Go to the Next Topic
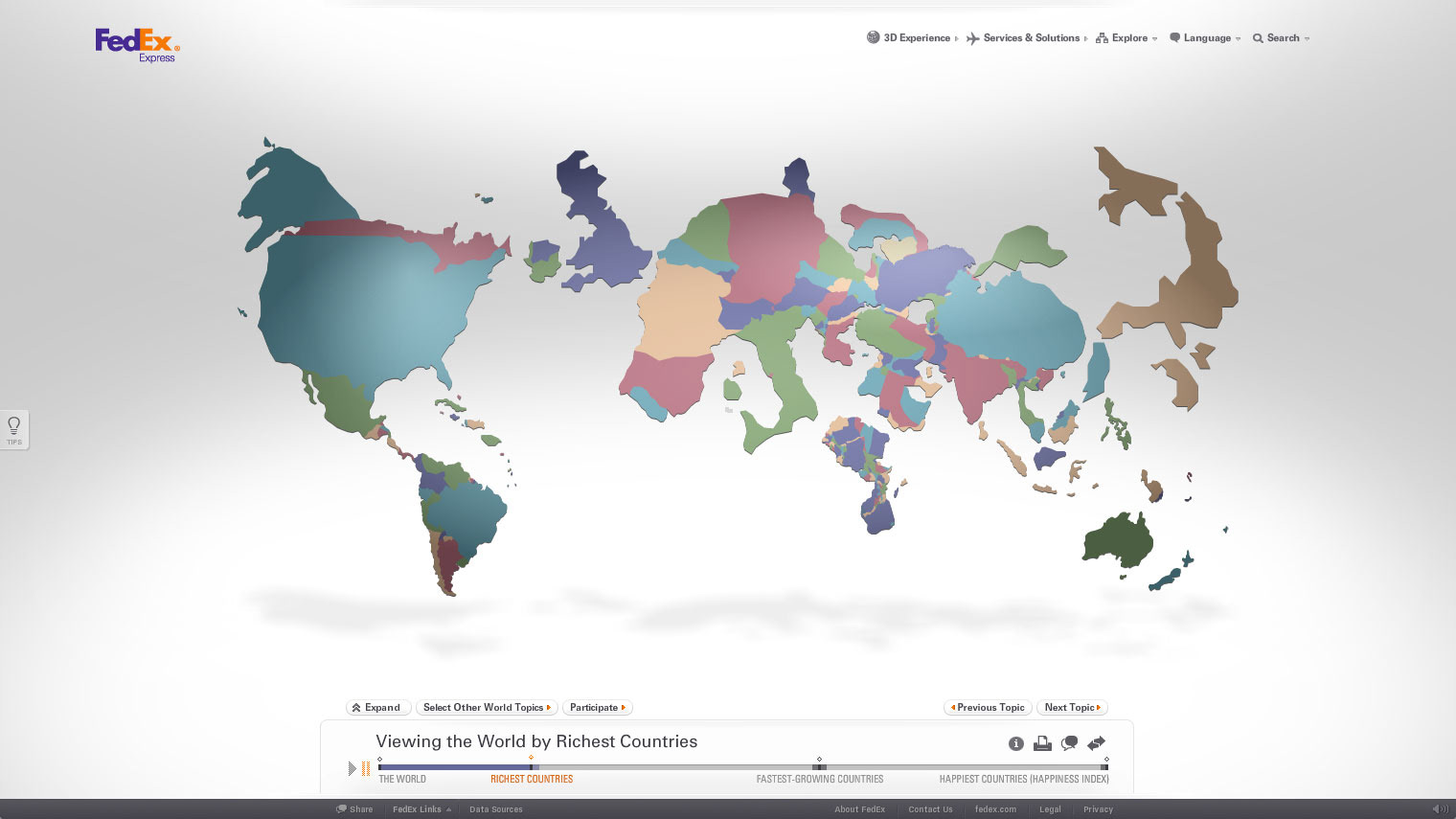The width and height of the screenshot is (1456, 819). (x=1072, y=708)
